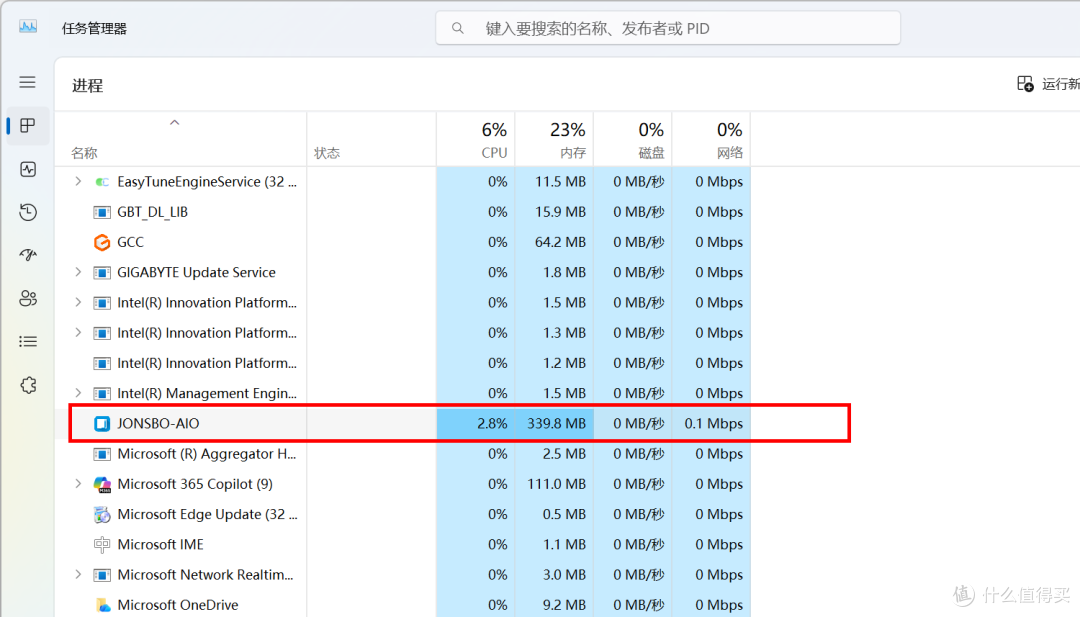Click the 2.8% CPU value of JONSBO-AIO
1080x617 pixels.
[x=492, y=423]
